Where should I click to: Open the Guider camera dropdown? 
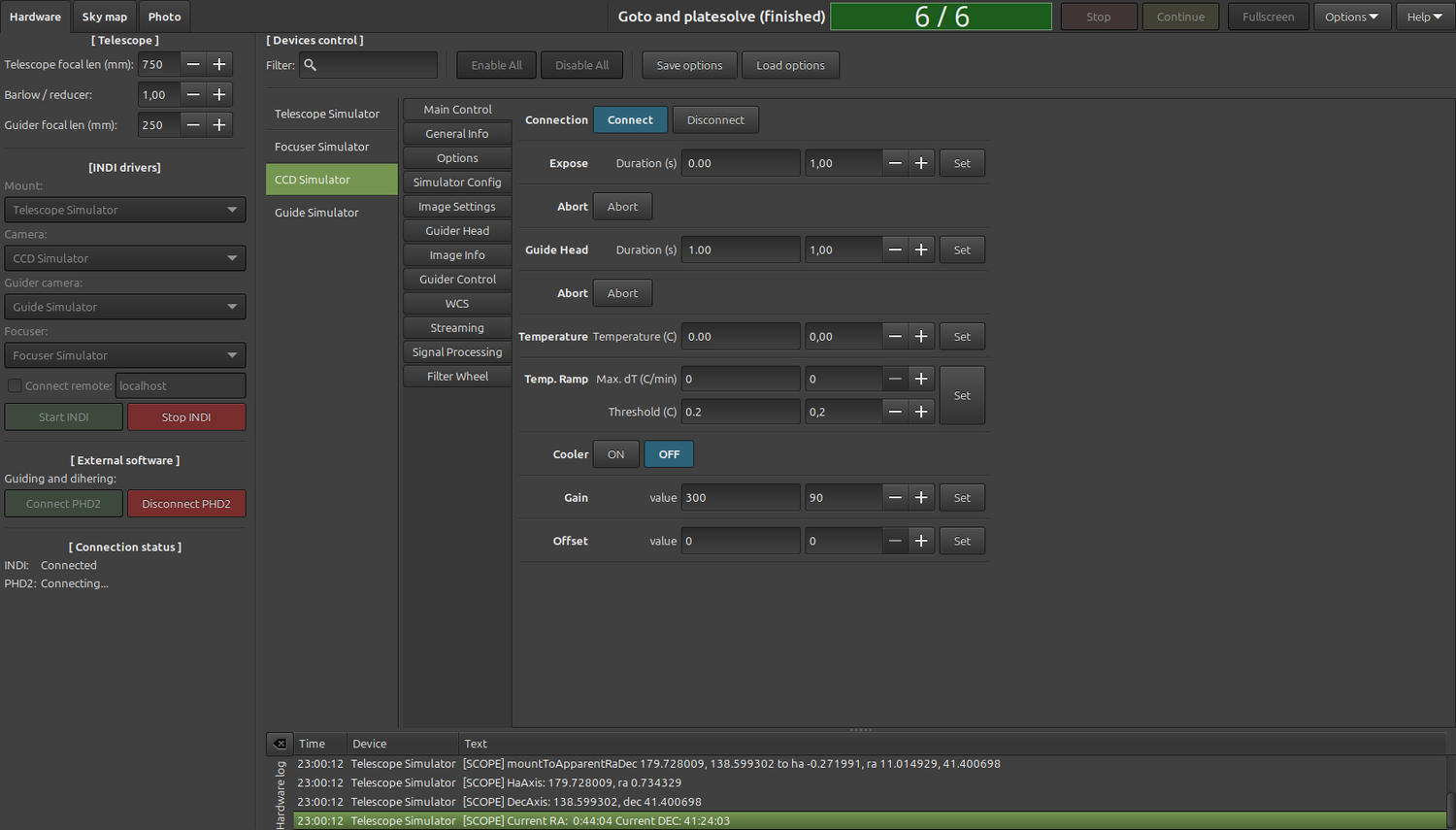125,307
